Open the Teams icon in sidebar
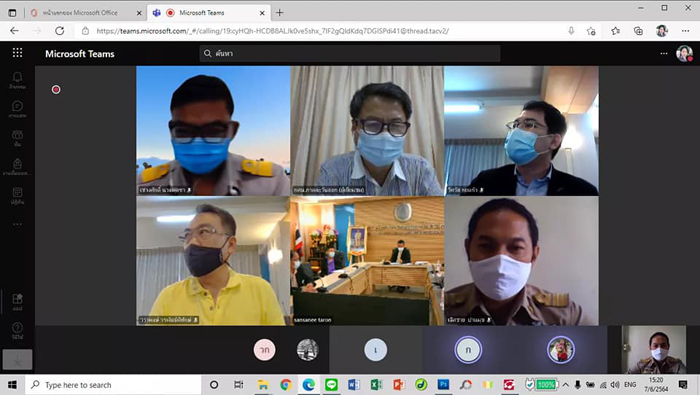This screenshot has height=395, width=700. 17,138
